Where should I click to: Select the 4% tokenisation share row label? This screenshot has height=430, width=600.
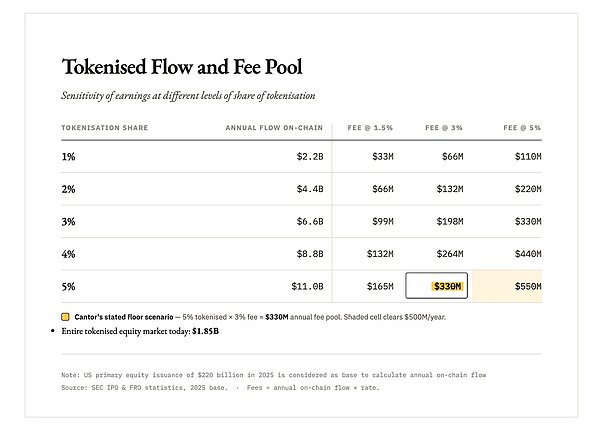[x=68, y=254]
